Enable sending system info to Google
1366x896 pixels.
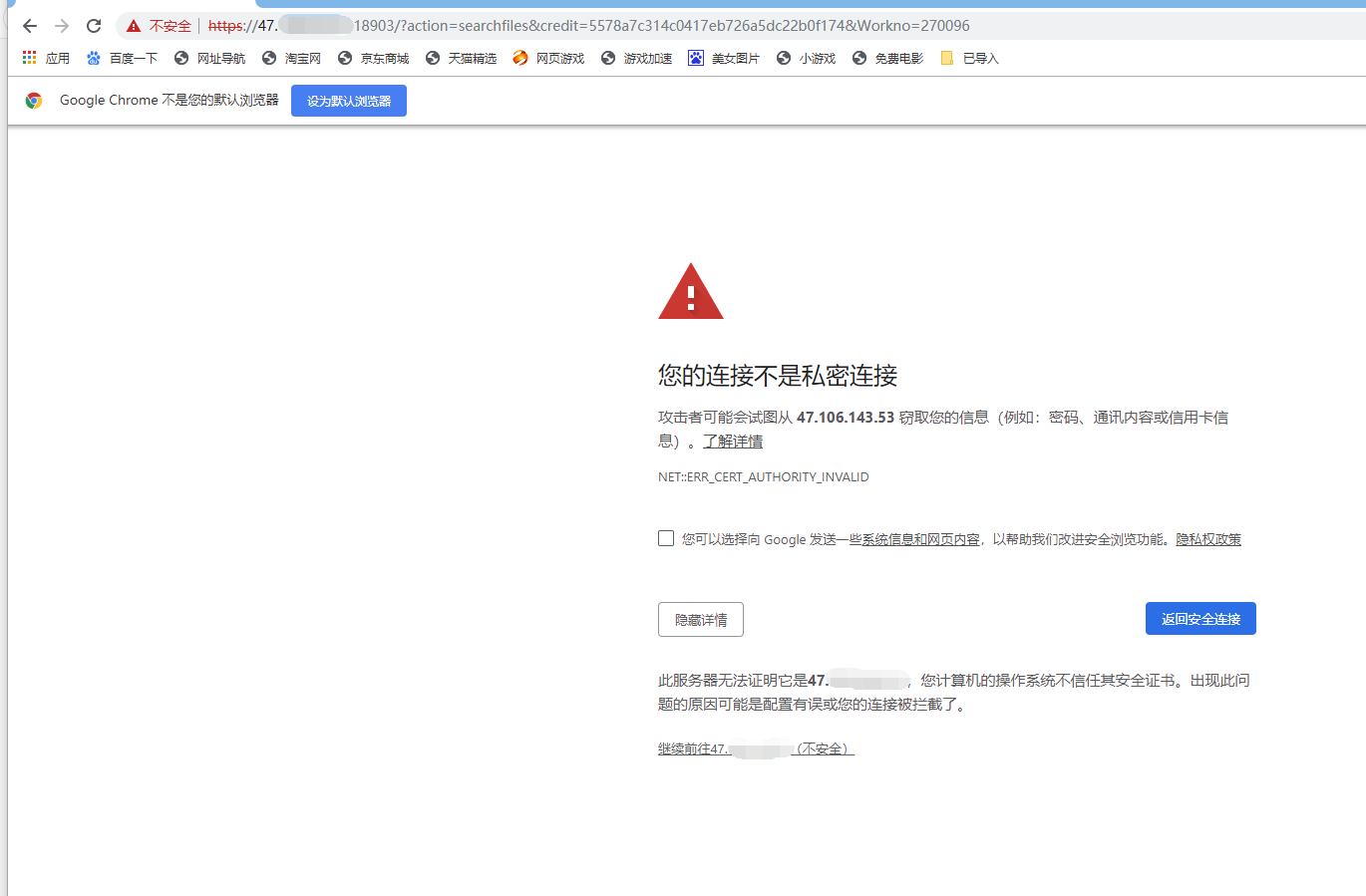665,538
